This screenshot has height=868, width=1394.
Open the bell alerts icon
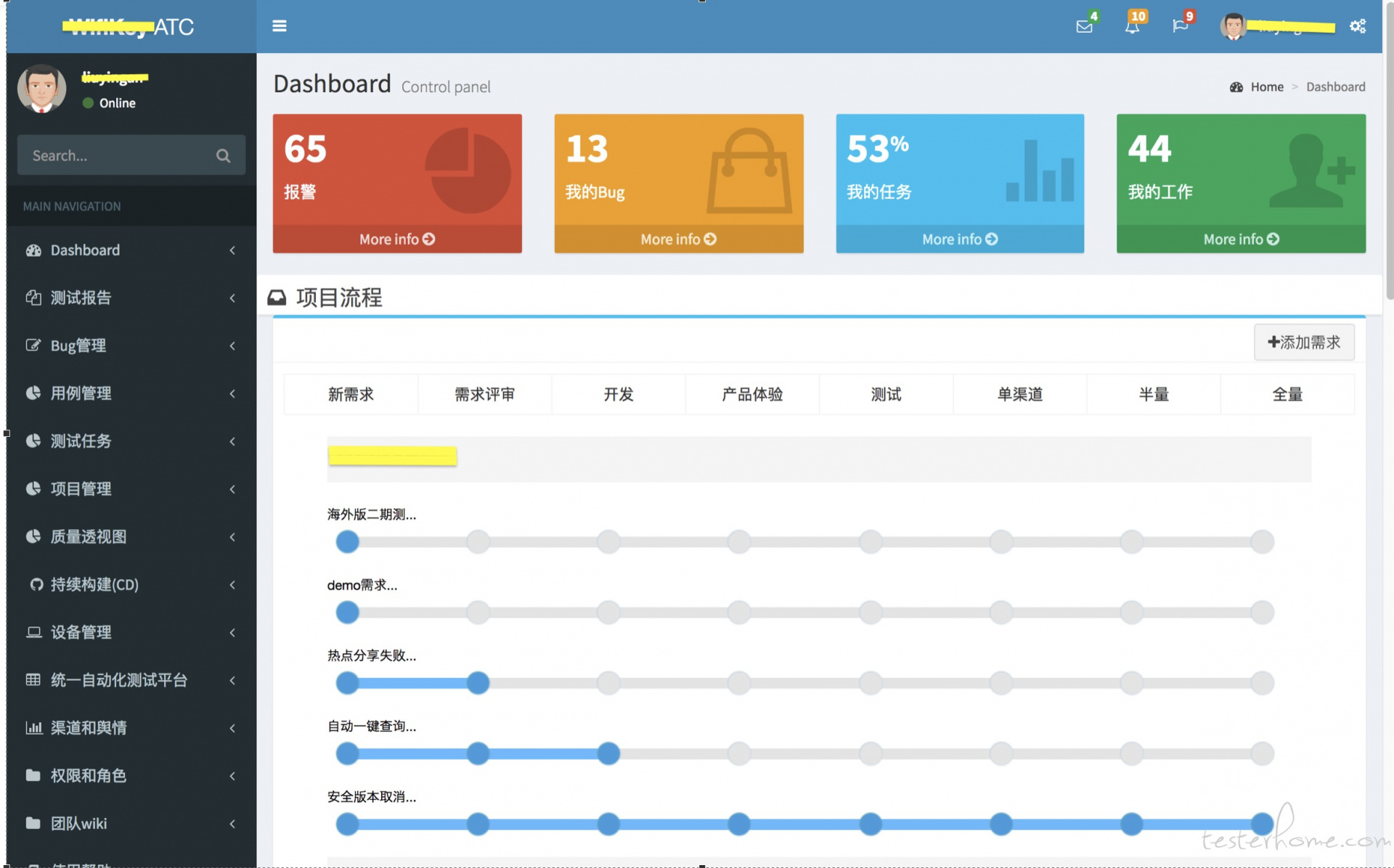[x=1132, y=27]
